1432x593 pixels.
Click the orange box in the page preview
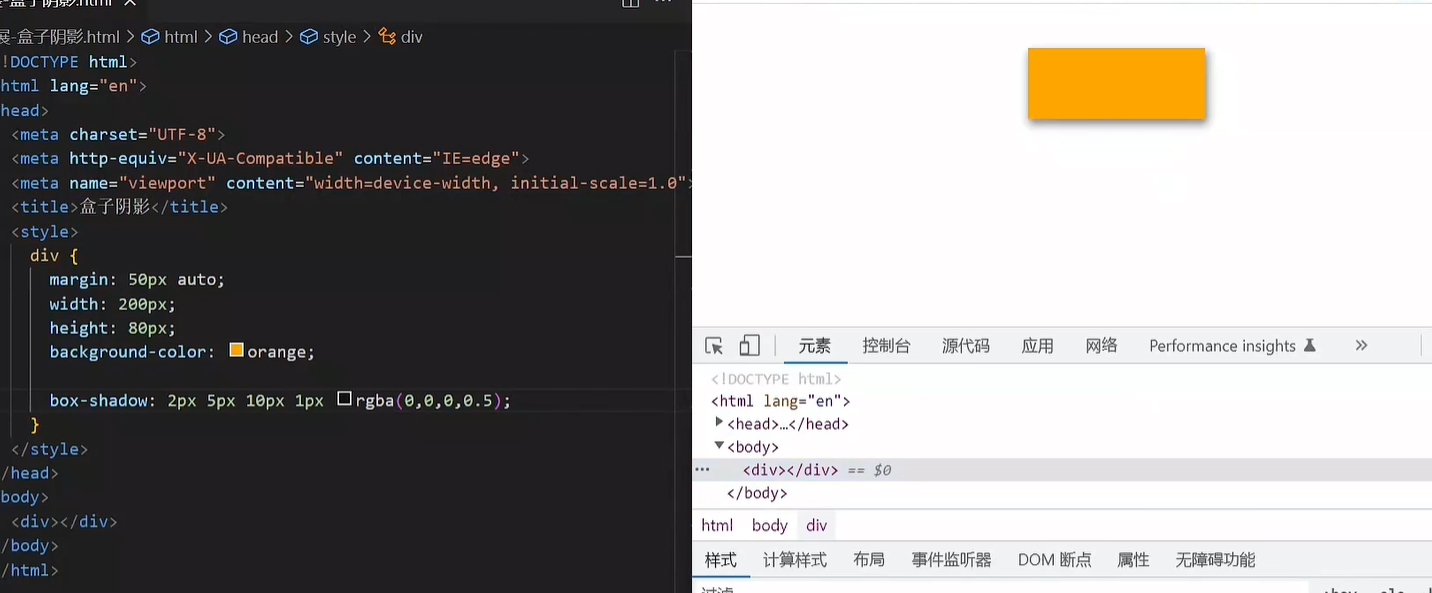[x=1116, y=84]
